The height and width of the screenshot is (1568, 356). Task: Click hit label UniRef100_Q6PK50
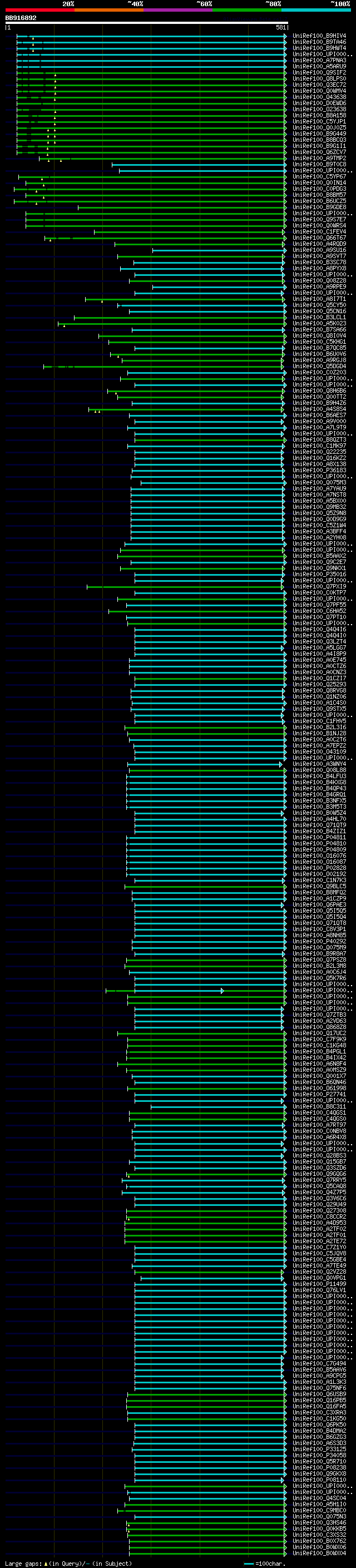coord(319,1425)
